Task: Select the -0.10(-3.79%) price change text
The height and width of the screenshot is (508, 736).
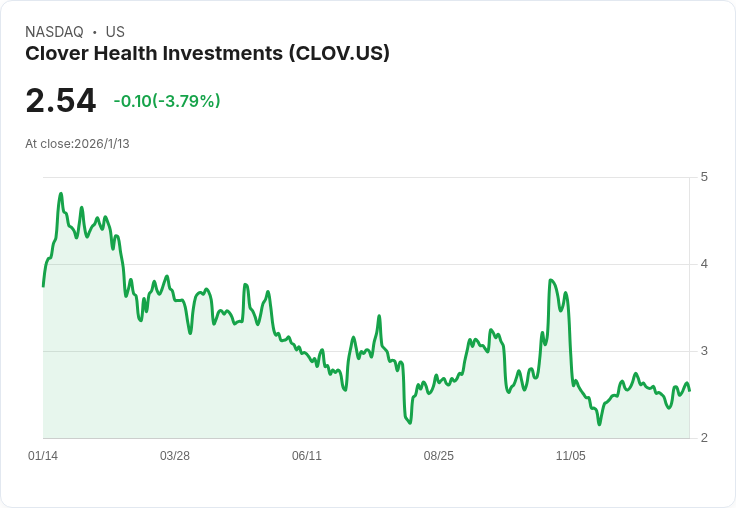Action: coord(167,101)
